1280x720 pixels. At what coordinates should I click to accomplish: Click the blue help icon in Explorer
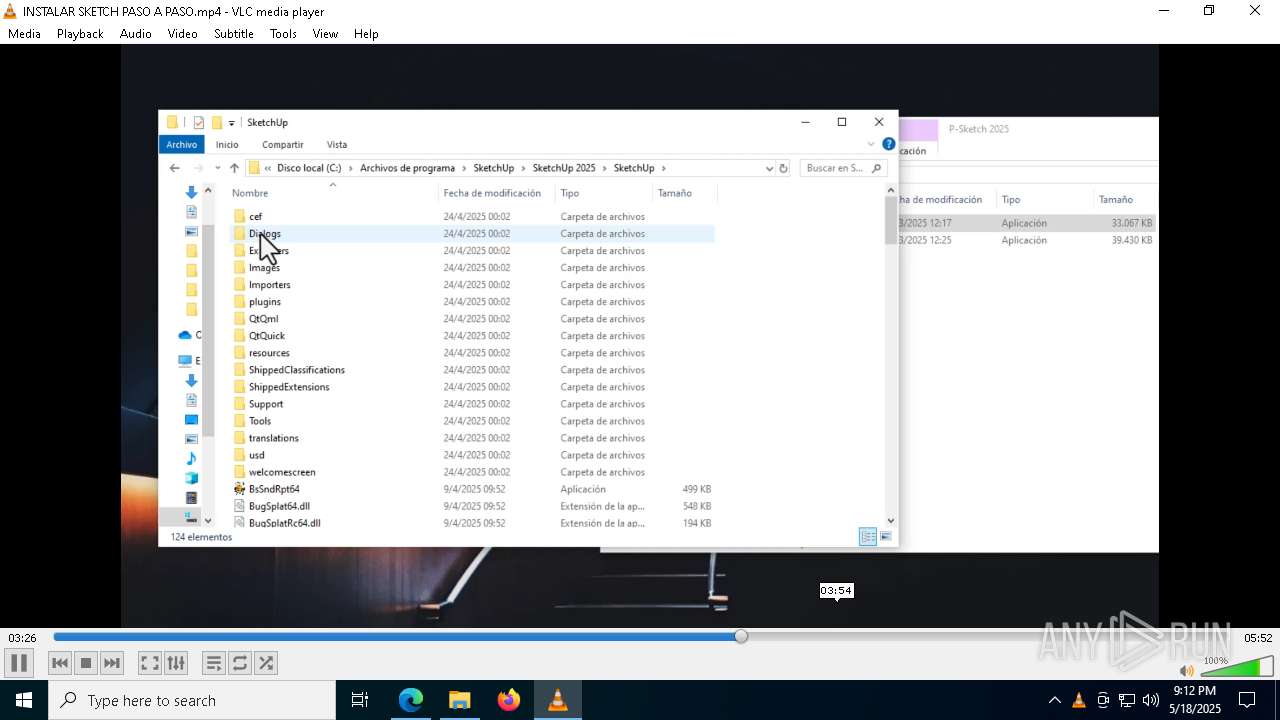click(888, 145)
